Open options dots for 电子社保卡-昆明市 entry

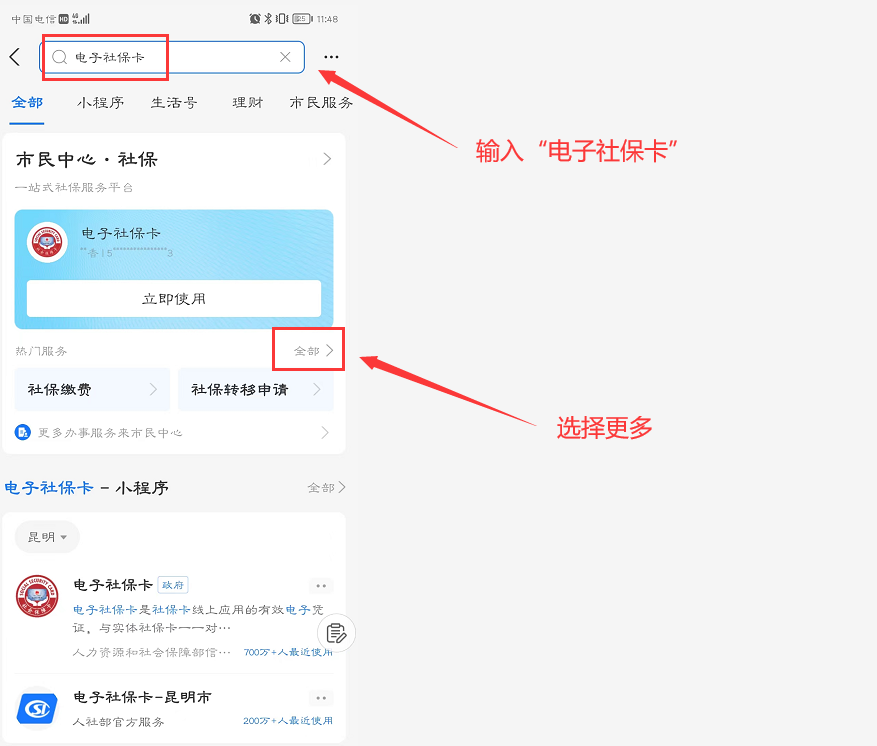[x=321, y=697]
